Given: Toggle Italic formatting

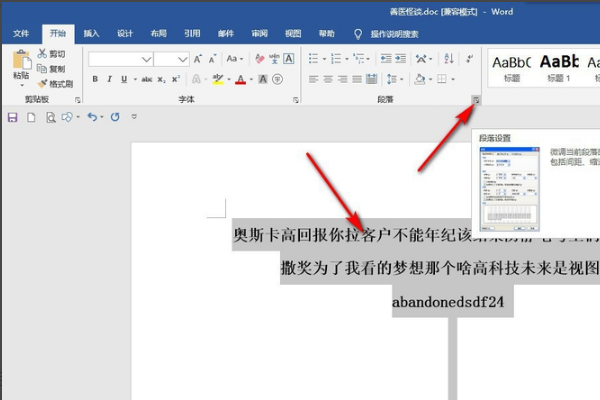Looking at the screenshot, I should (111, 79).
